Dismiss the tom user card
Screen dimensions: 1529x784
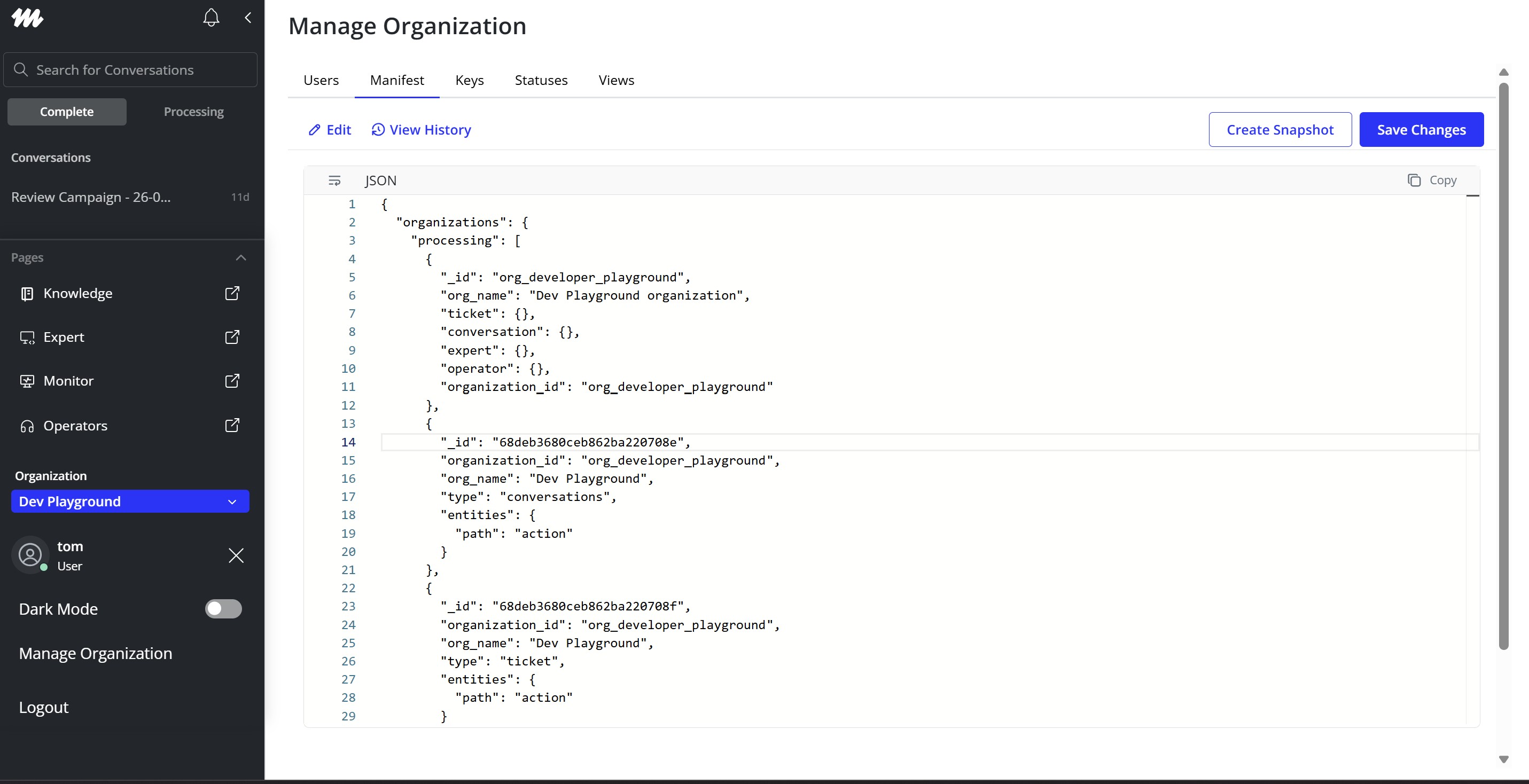click(x=236, y=555)
